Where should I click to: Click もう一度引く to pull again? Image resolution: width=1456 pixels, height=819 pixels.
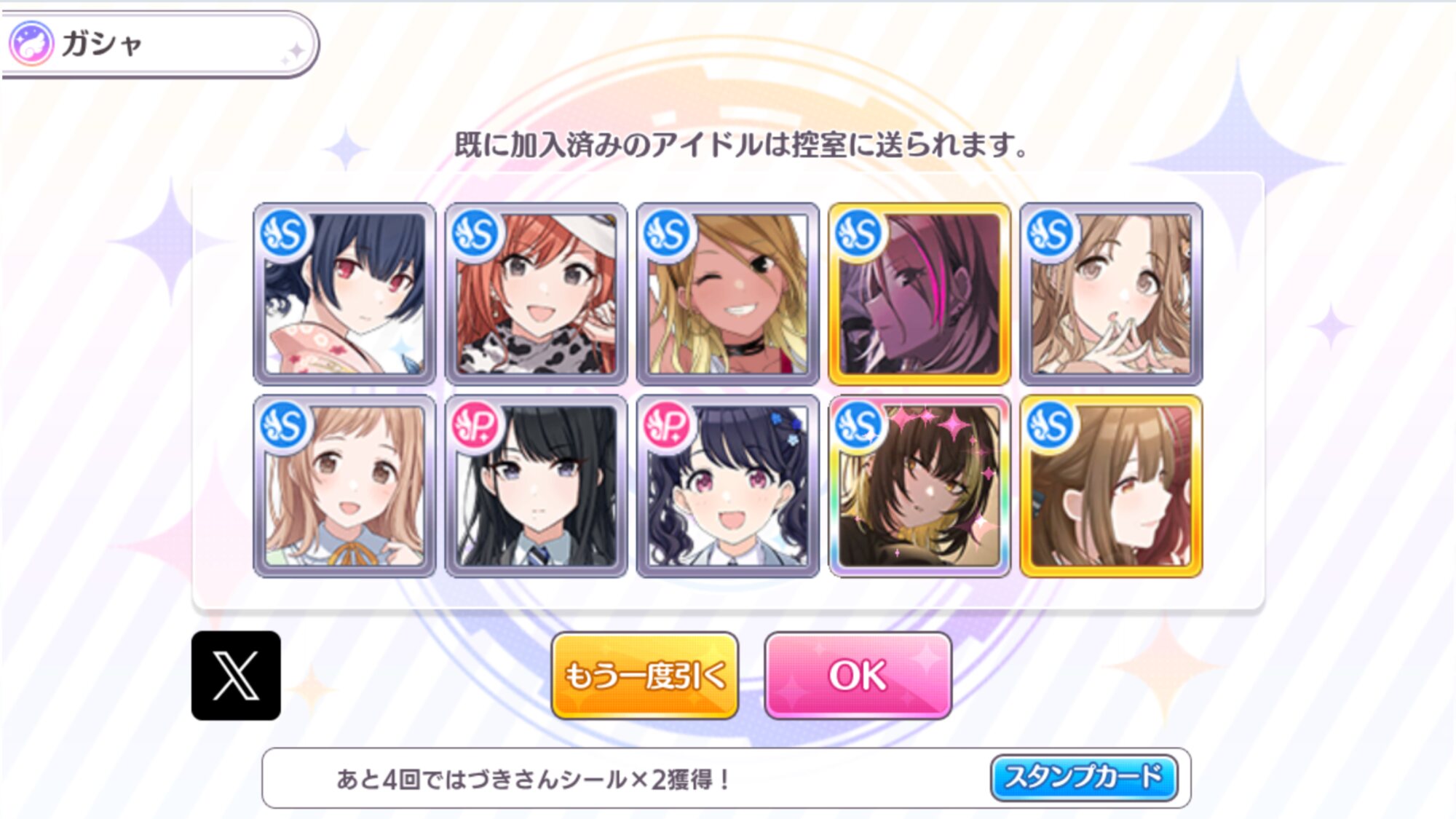pos(645,676)
